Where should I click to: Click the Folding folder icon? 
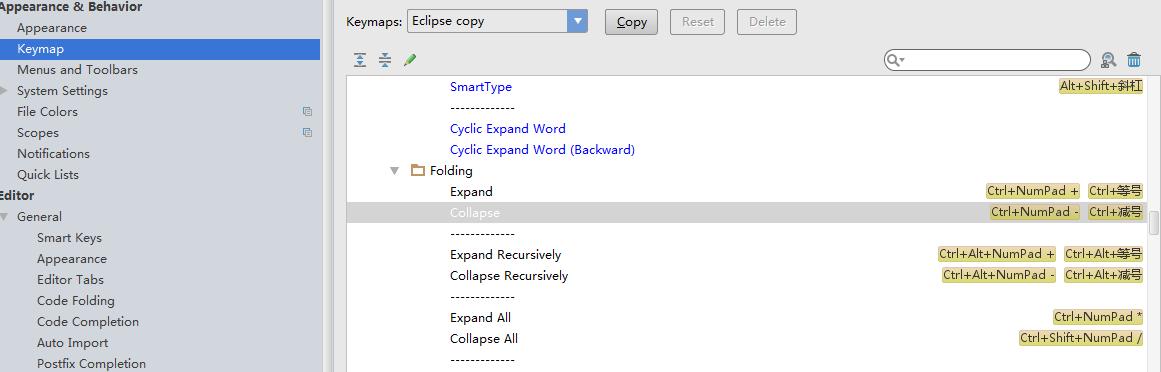click(x=418, y=170)
